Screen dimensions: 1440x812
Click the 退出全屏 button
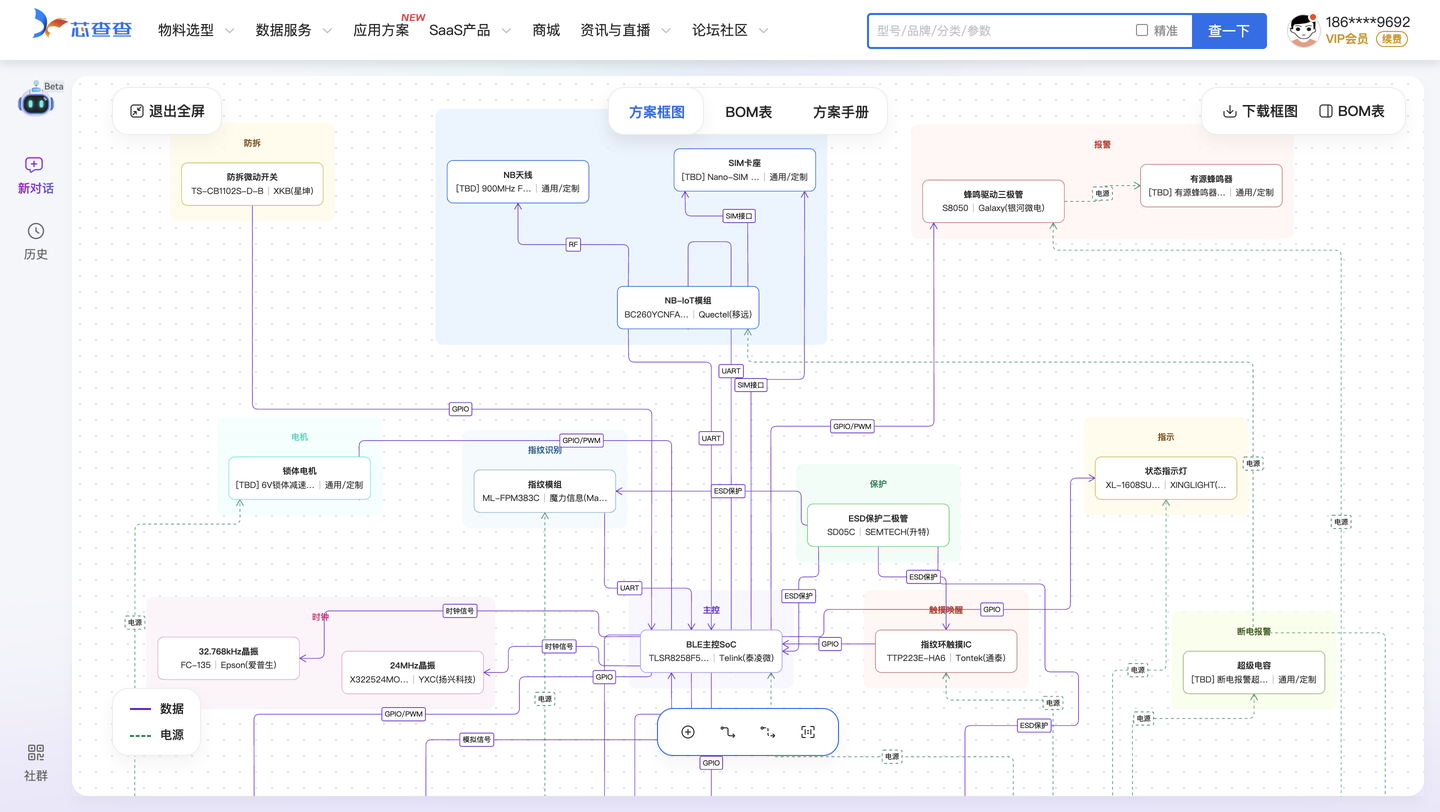pos(167,111)
